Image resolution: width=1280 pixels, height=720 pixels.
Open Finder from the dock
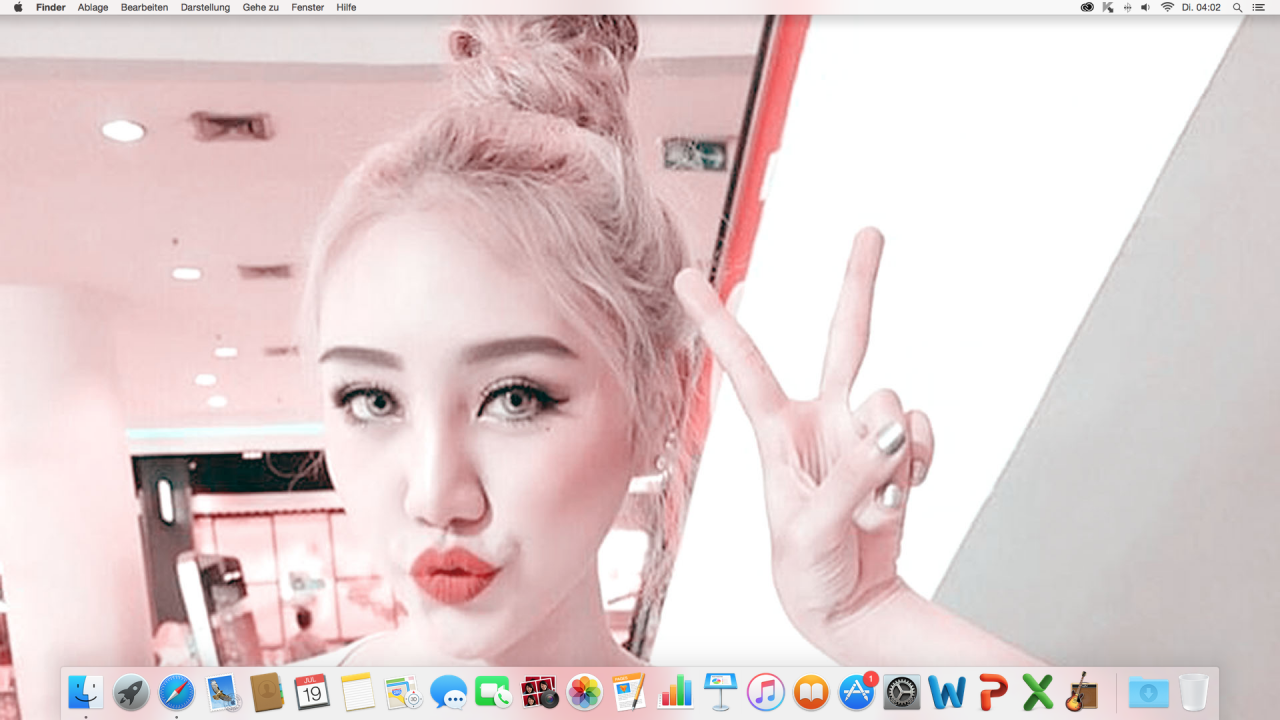pyautogui.click(x=85, y=692)
